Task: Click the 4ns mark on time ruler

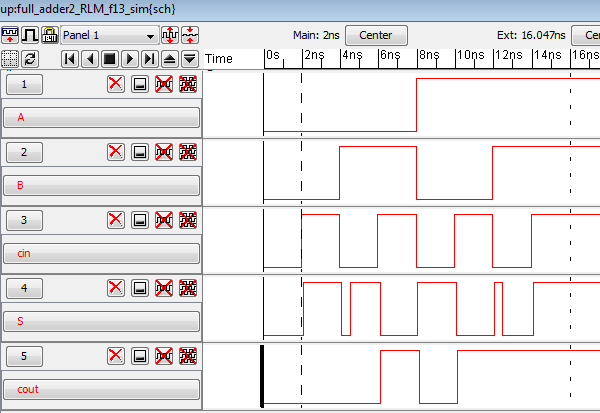Action: 352,55
